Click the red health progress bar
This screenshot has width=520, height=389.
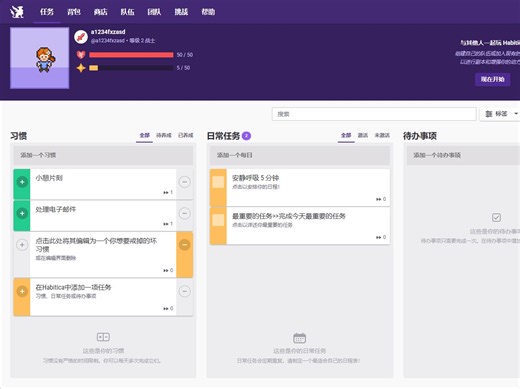click(x=131, y=55)
